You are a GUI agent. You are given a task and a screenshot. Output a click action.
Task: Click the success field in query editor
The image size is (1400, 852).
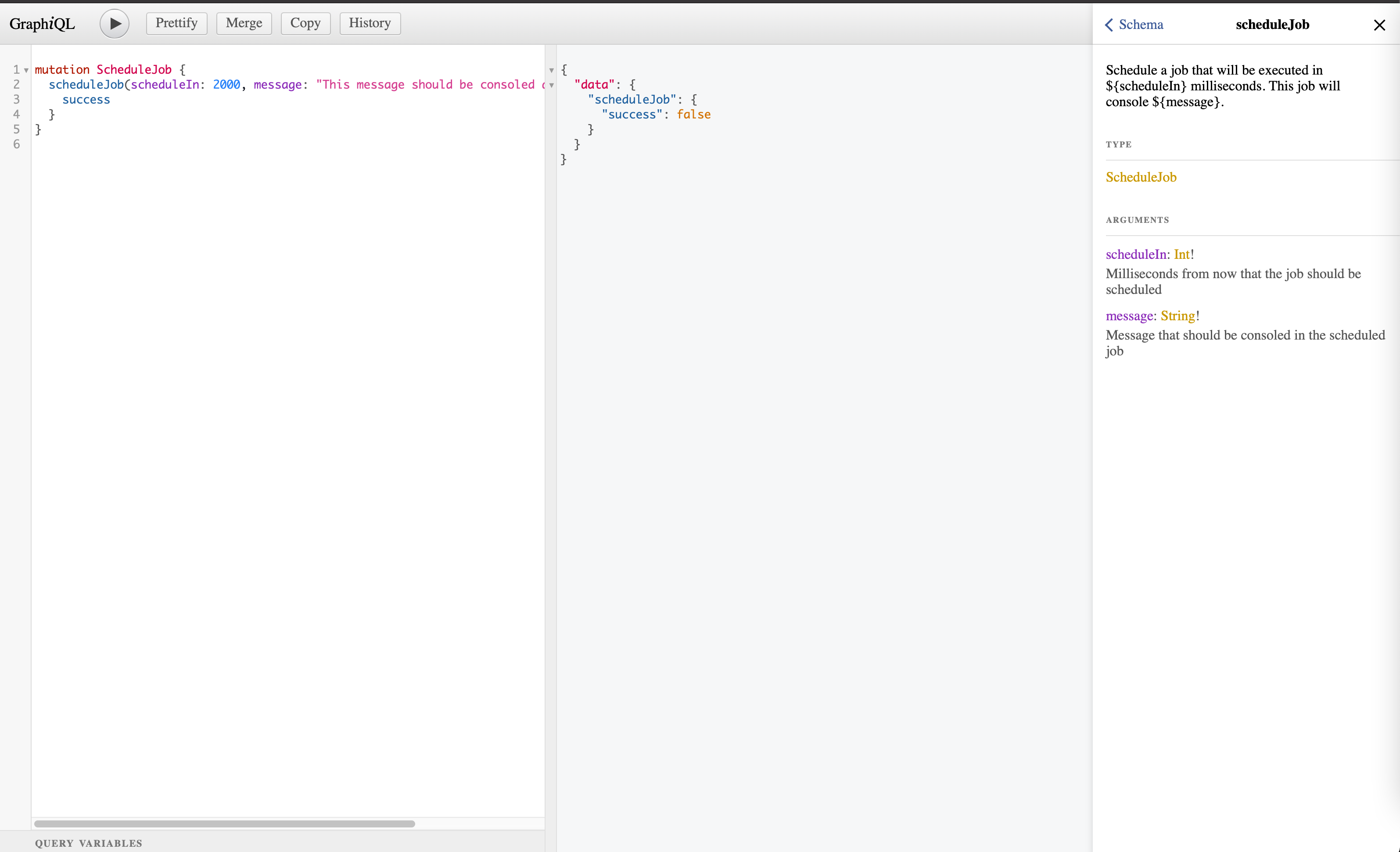click(86, 100)
